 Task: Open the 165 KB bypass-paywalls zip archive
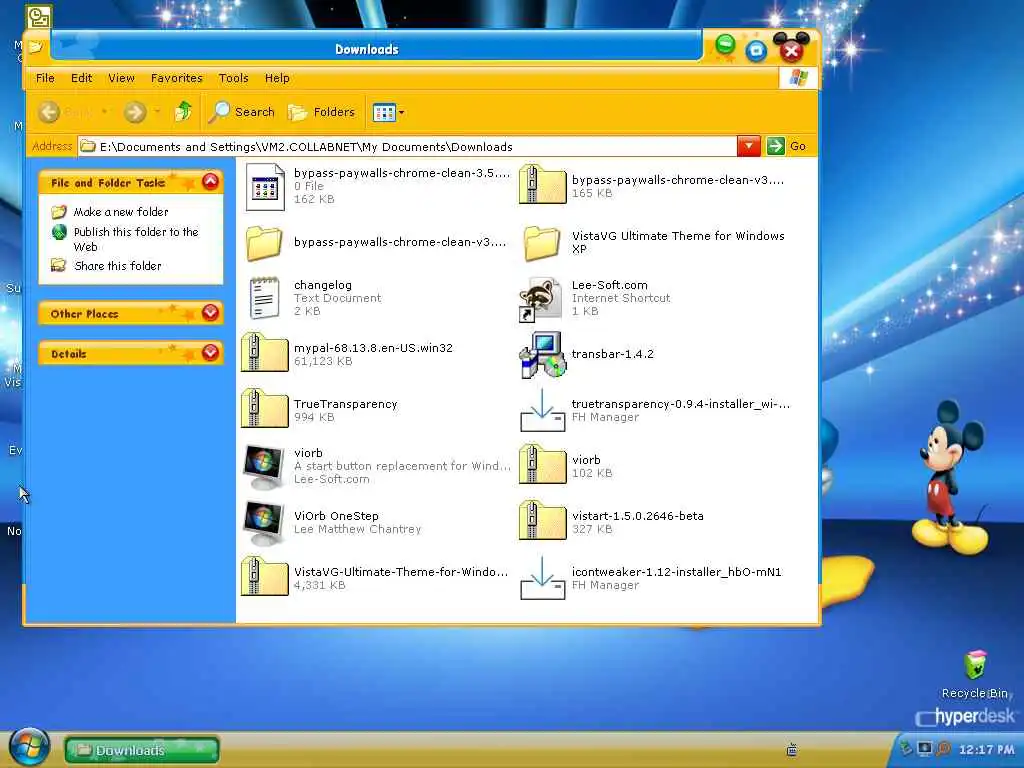[x=542, y=185]
